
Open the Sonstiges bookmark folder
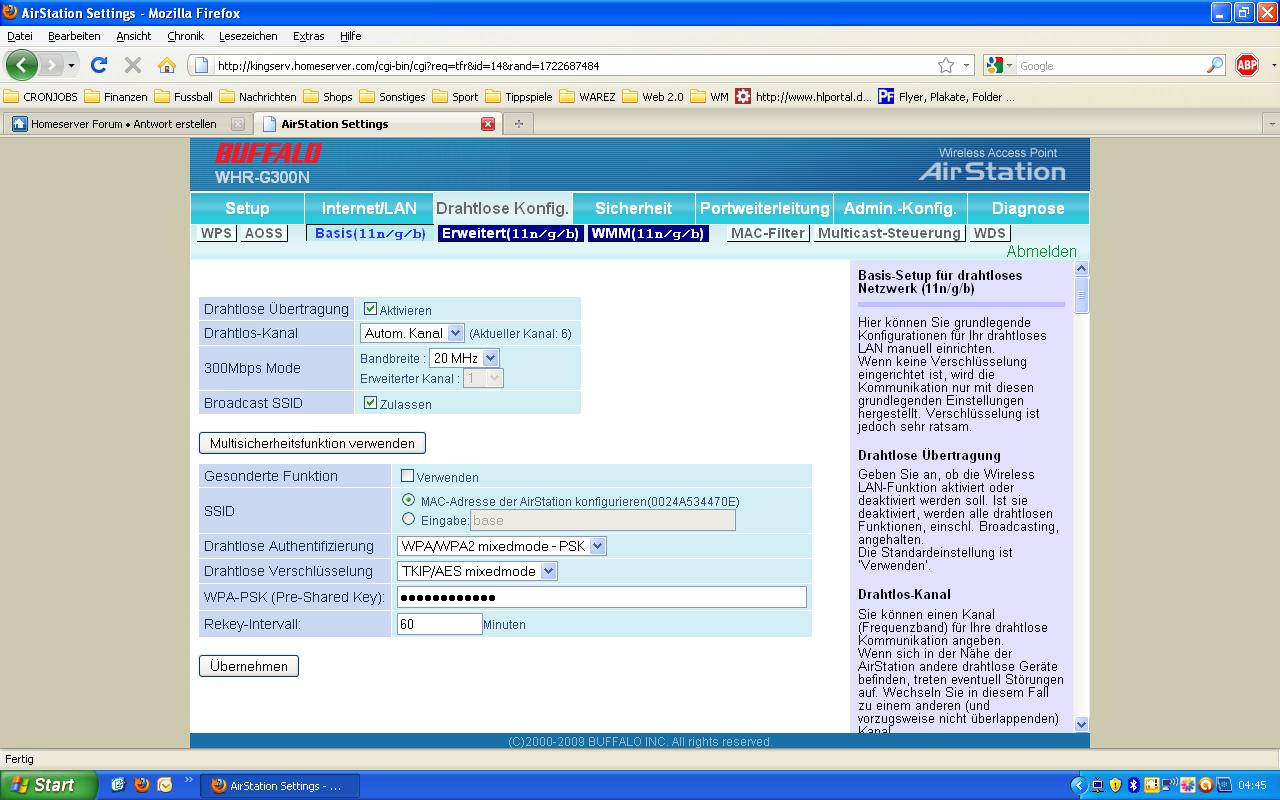[393, 97]
